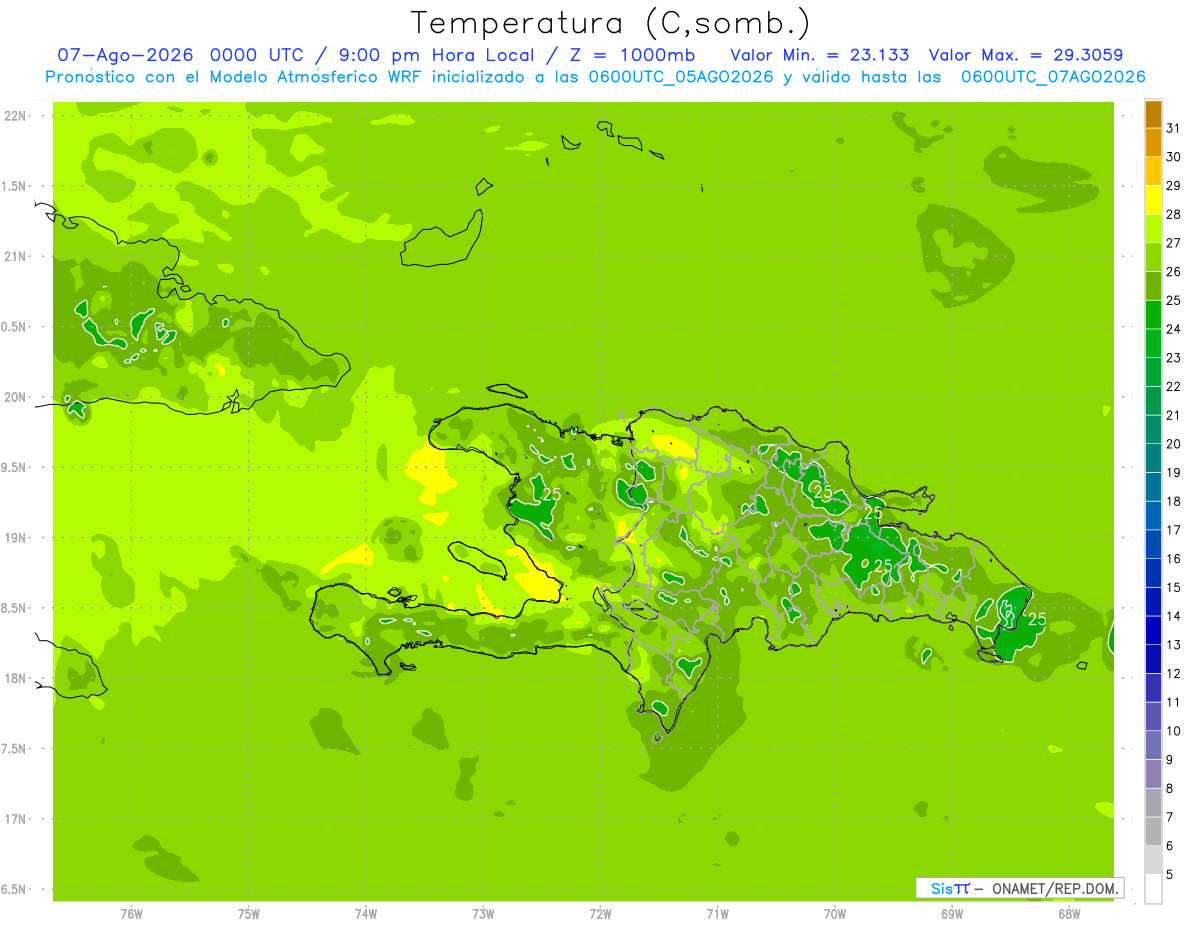
Task: Click the 20N latitude label
Action: [x=15, y=397]
